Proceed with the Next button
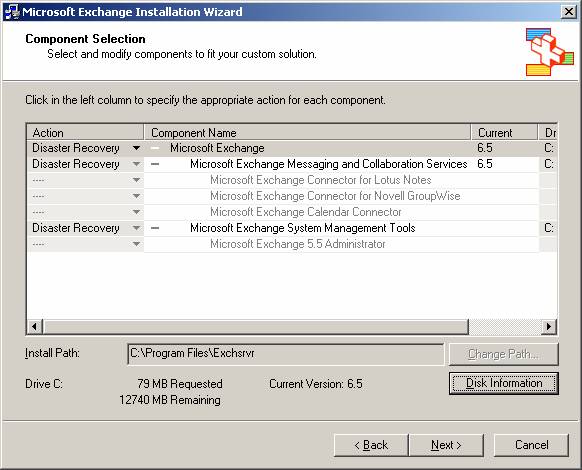Screen dimensions: 582x470 (x=446, y=445)
